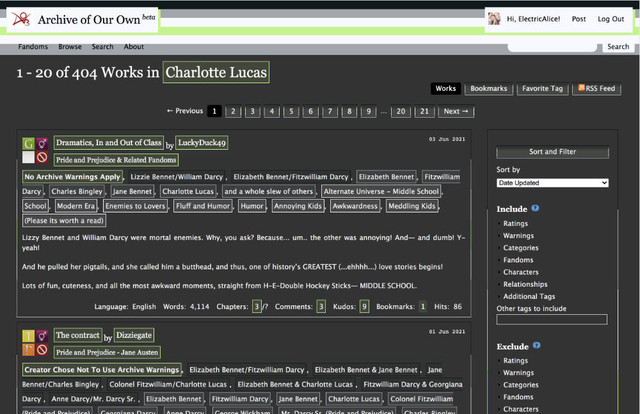Click orange warnings icon on The contract
Image resolution: width=640 pixels, height=414 pixels.
pyautogui.click(x=28, y=350)
